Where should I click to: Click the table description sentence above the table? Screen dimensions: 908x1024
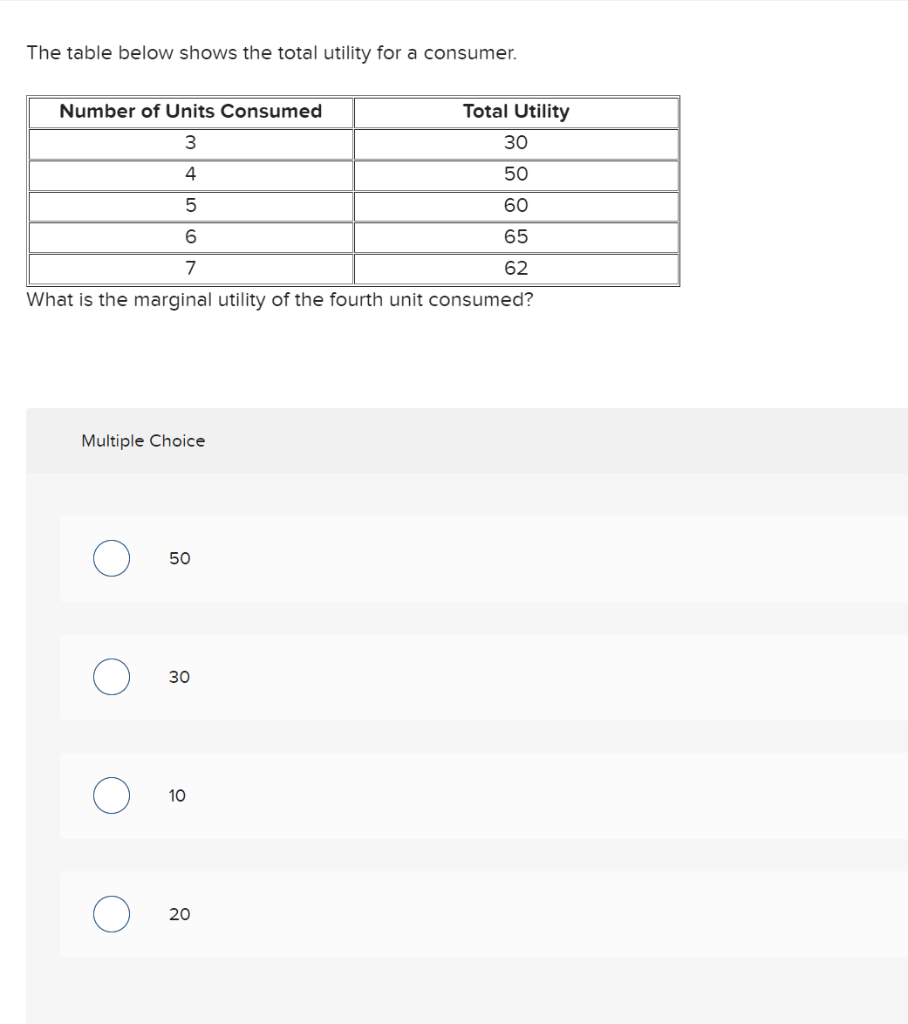(x=271, y=53)
